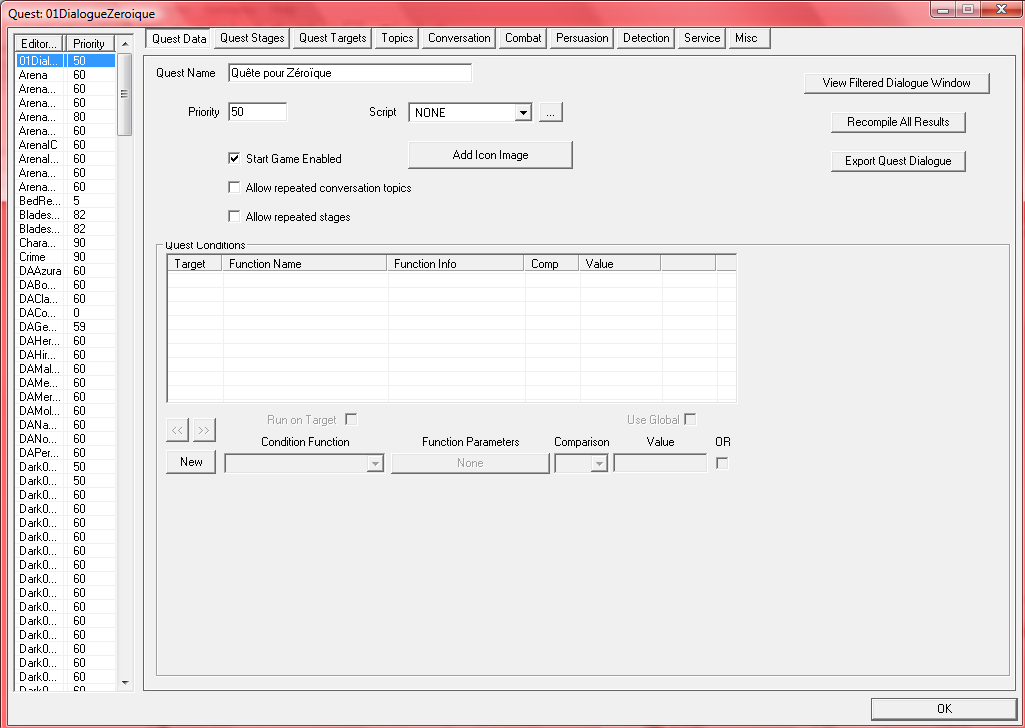This screenshot has height=728, width=1025.
Task: Click Export Quest Dialogue button
Action: 898,161
